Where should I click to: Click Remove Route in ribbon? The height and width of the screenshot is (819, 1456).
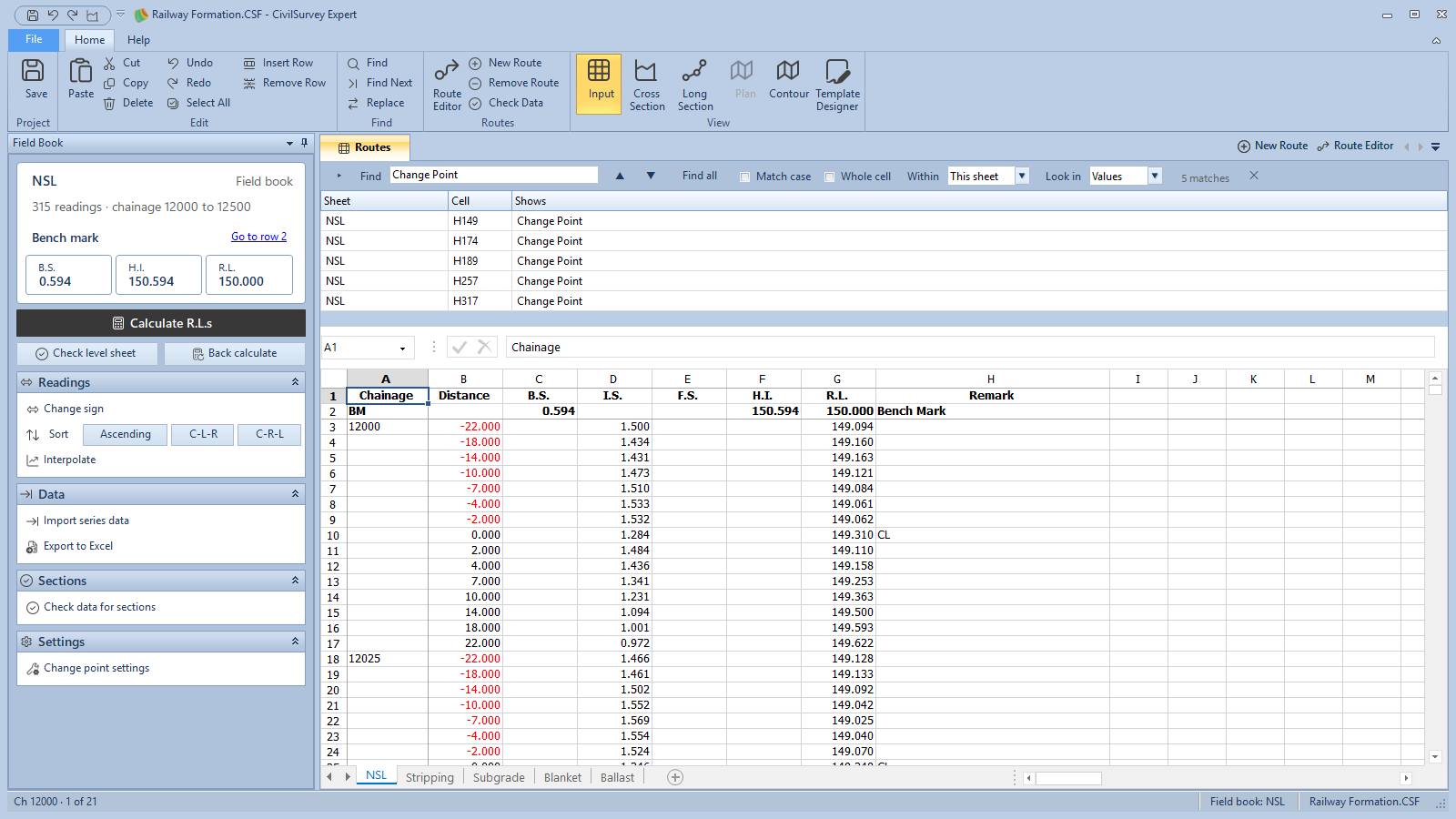click(514, 83)
